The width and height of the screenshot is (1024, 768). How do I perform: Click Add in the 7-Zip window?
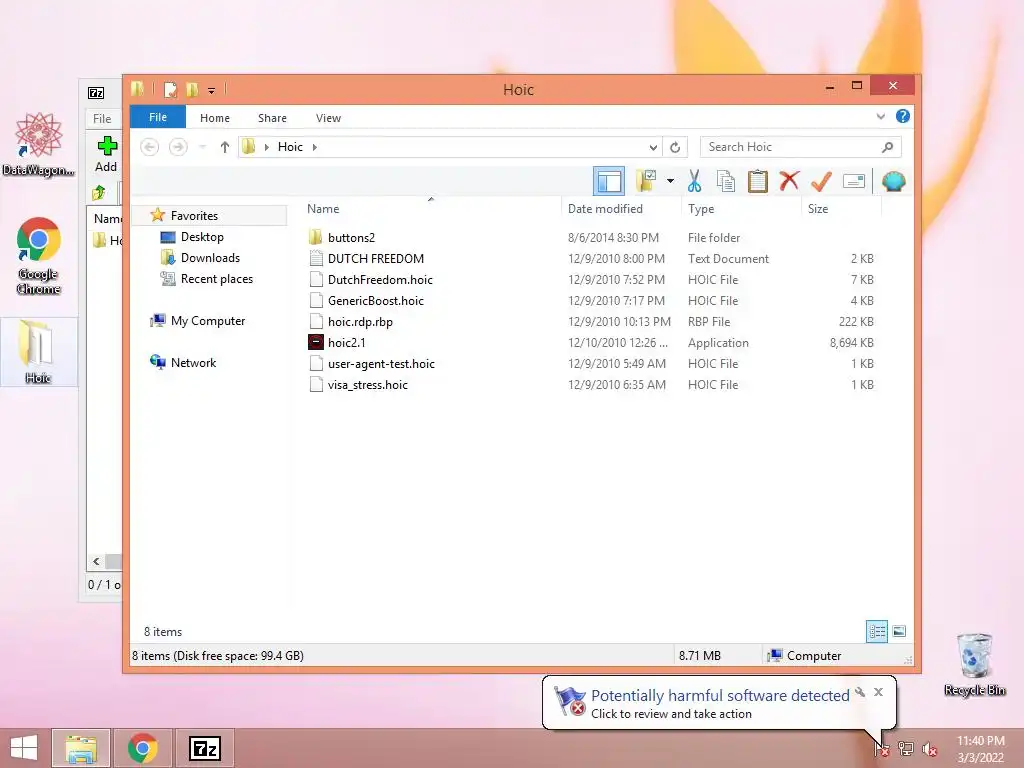point(106,154)
